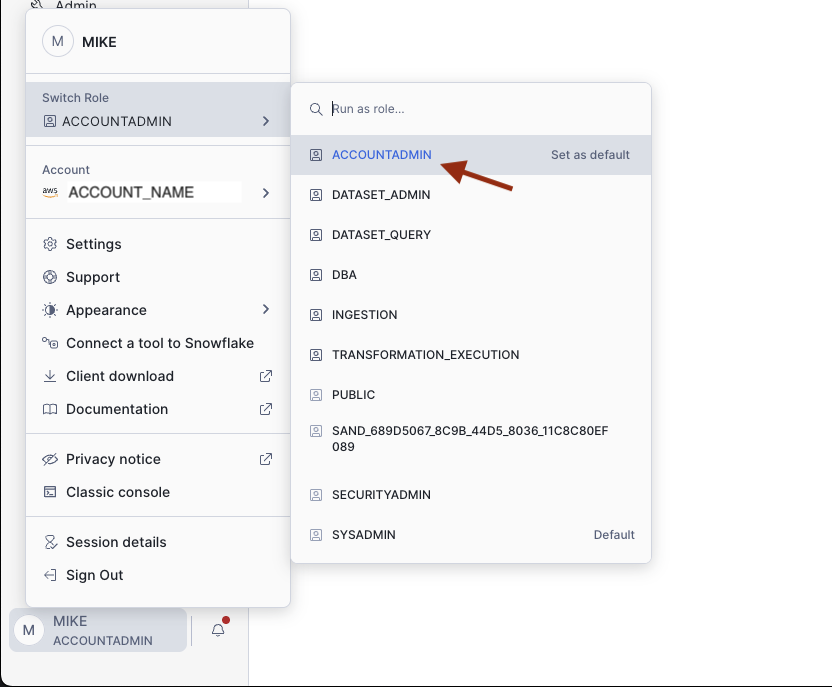This screenshot has height=687, width=832.
Task: Click the MIKE username in the menu header
Action: tap(99, 42)
